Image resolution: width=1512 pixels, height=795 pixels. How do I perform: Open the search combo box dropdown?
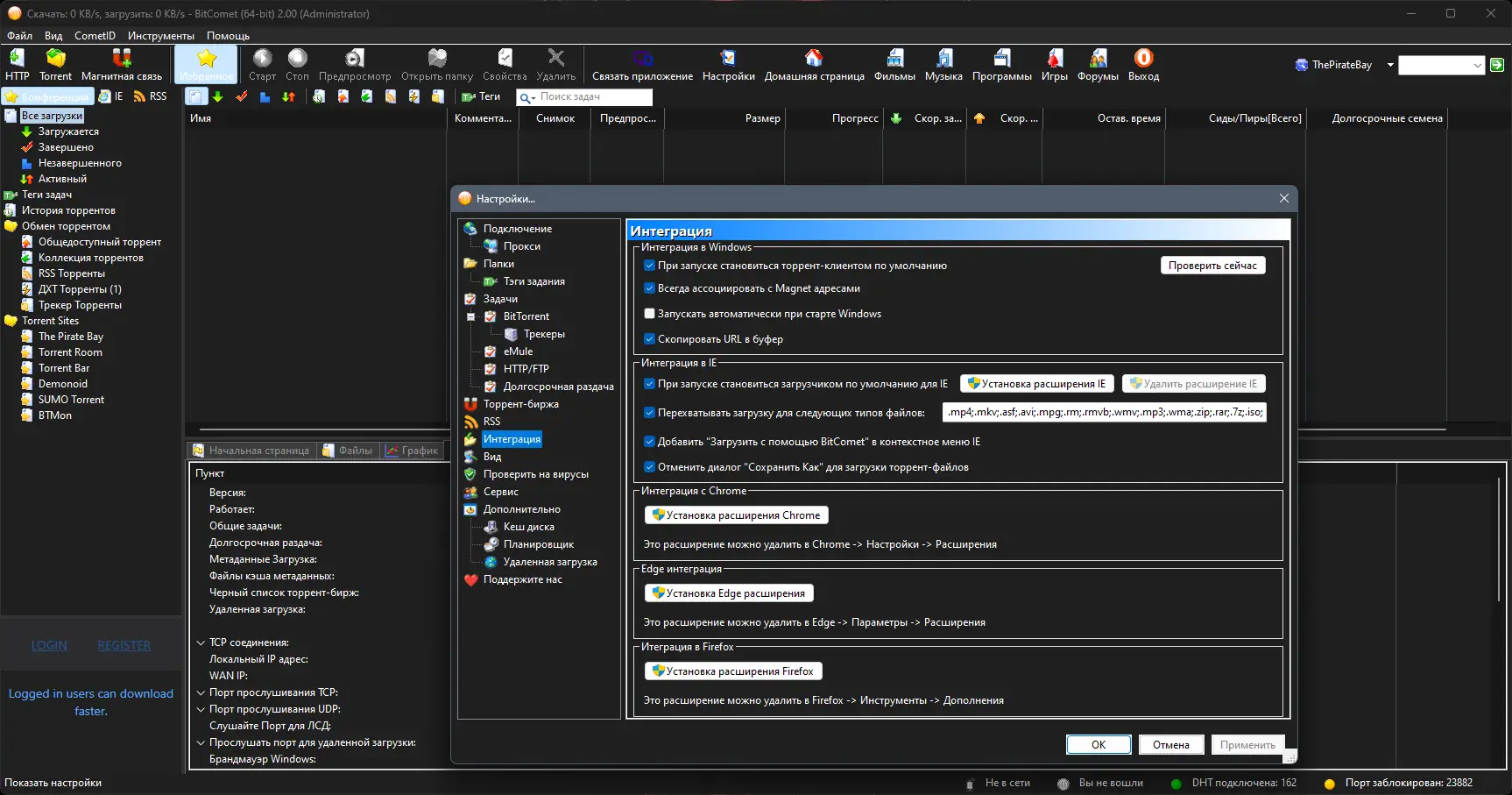1478,65
